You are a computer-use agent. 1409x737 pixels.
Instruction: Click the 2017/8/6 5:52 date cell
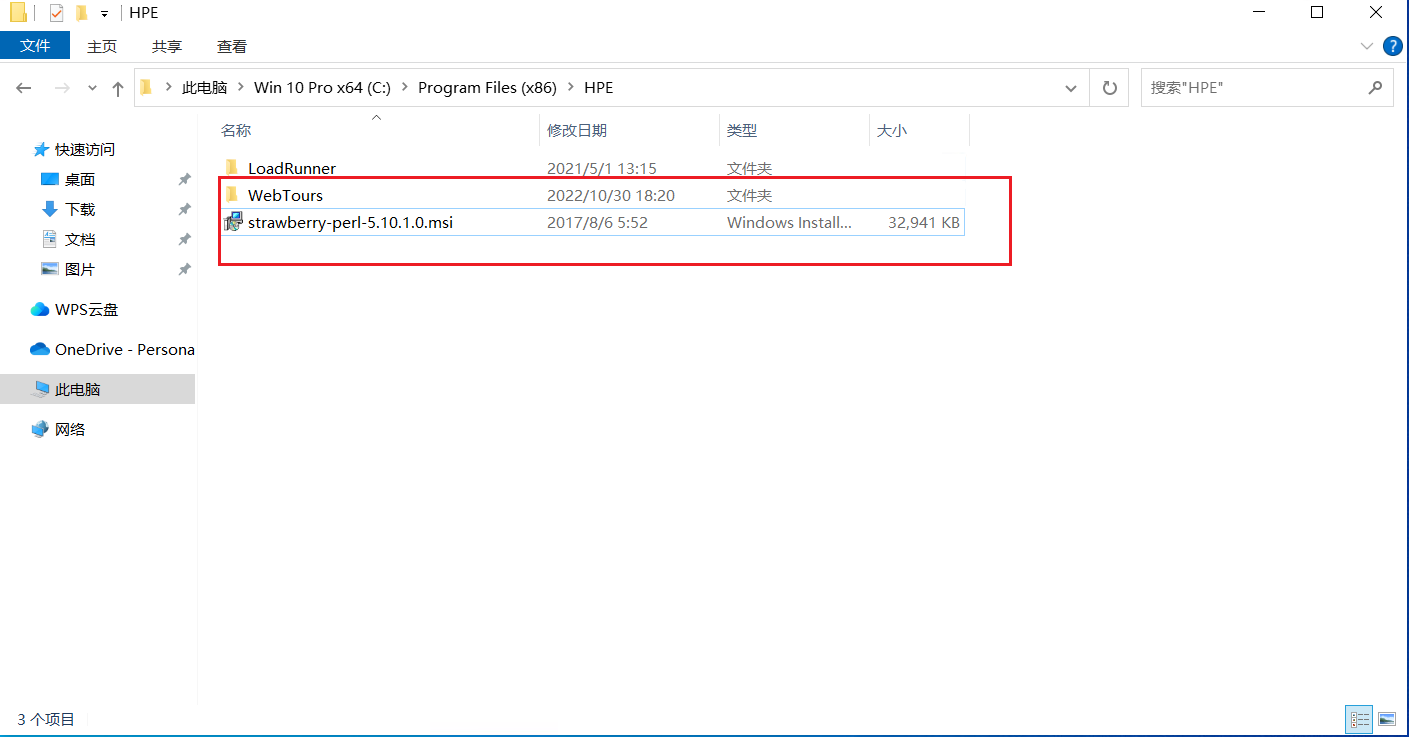597,222
